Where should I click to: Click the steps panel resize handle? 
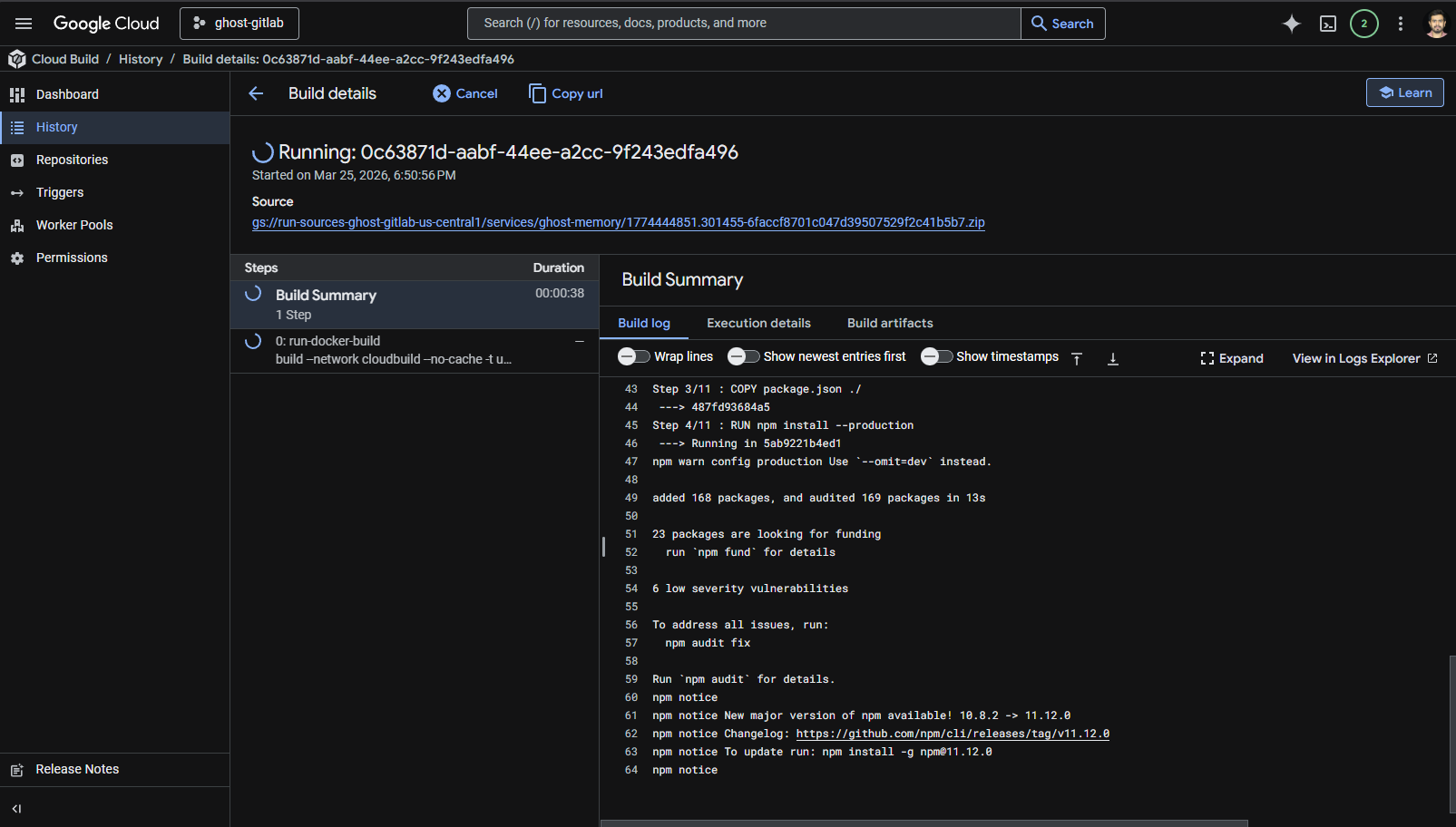click(603, 546)
